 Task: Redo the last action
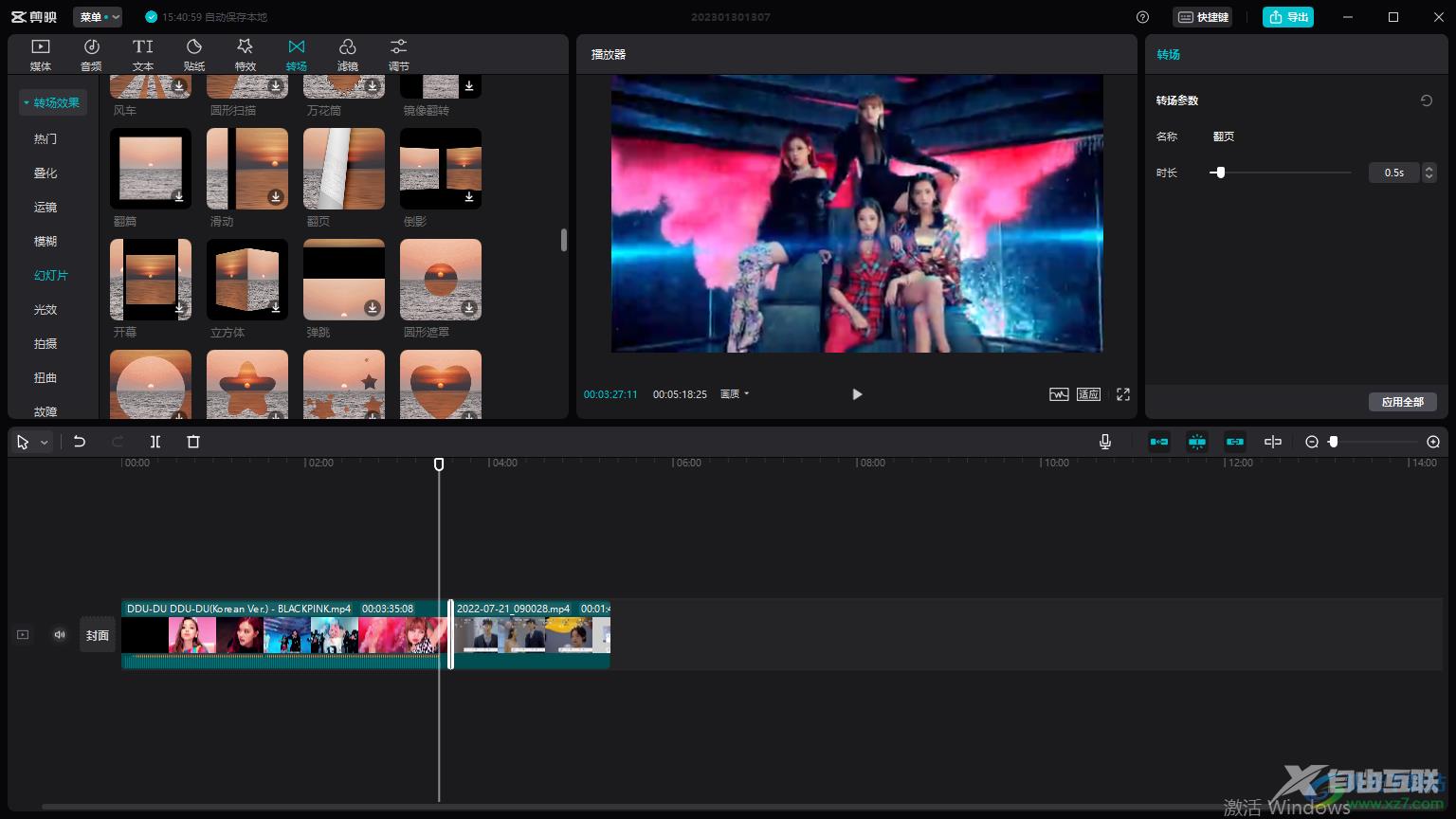click(118, 442)
